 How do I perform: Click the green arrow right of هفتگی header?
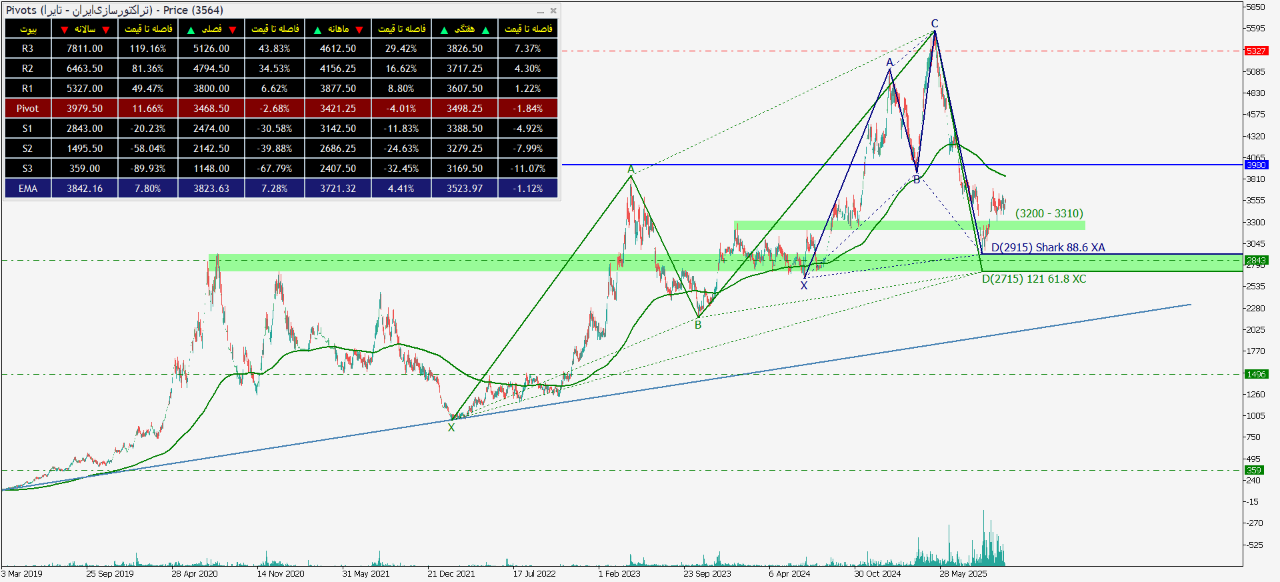(x=483, y=29)
